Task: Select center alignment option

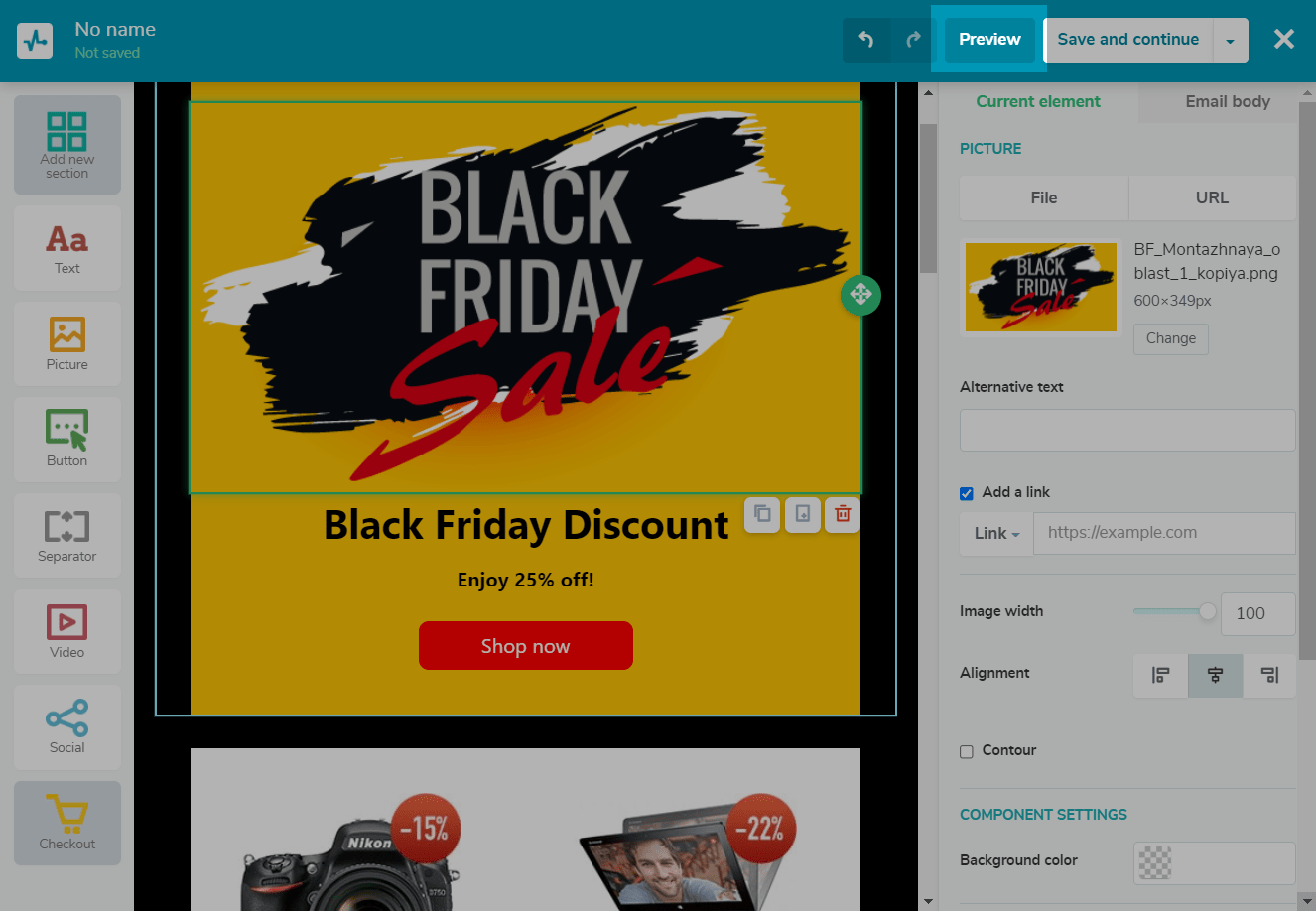Action: [1215, 675]
